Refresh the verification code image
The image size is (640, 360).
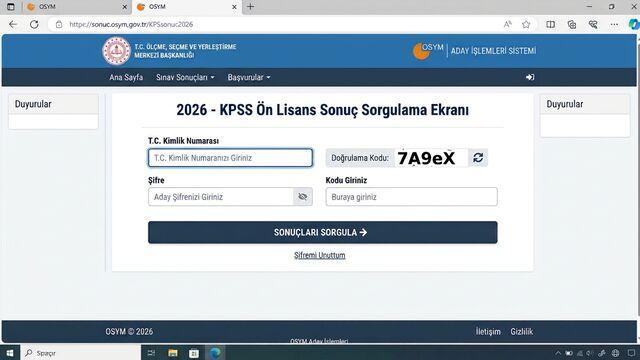[478, 158]
